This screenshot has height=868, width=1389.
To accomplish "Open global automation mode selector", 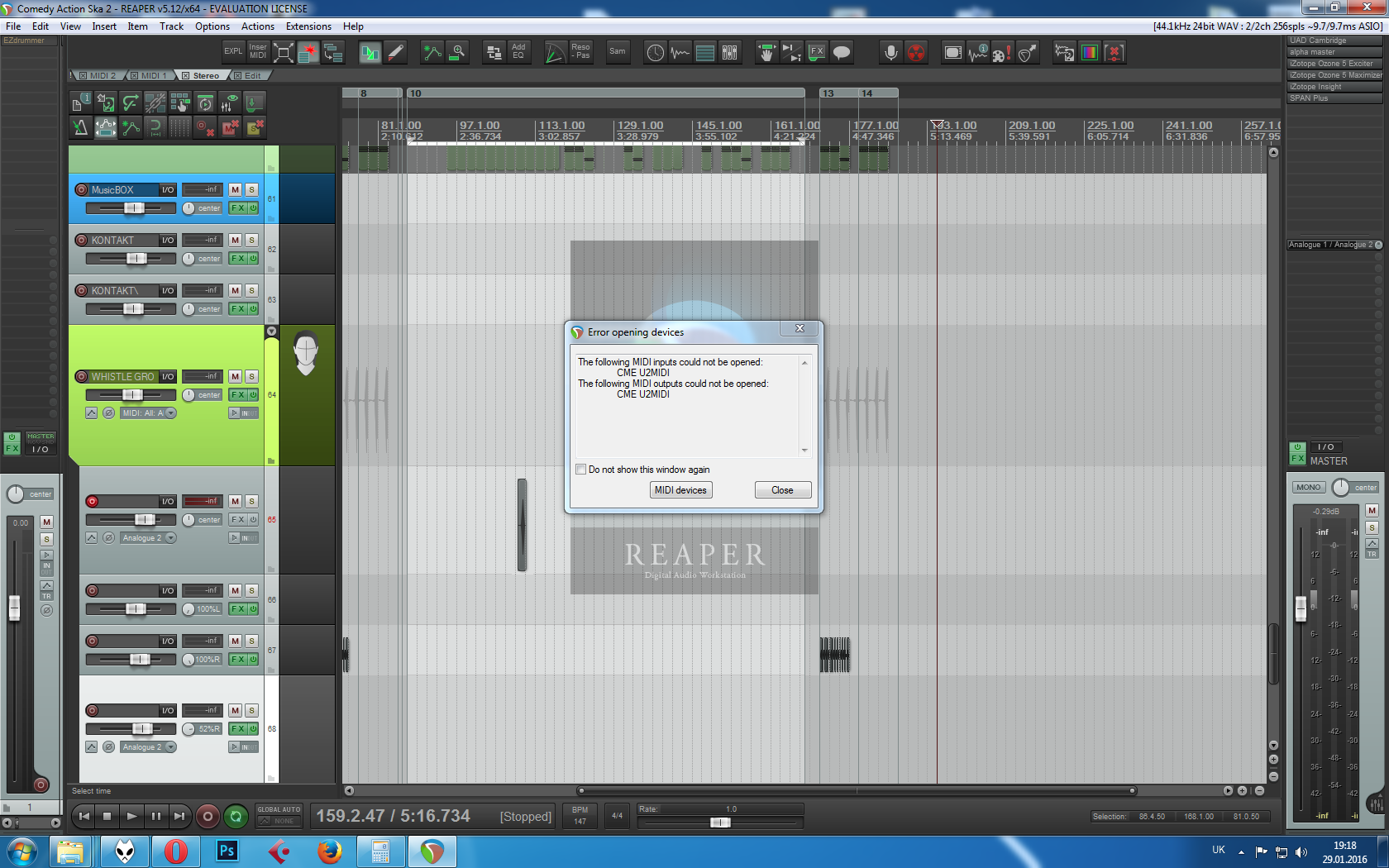I will click(x=279, y=816).
